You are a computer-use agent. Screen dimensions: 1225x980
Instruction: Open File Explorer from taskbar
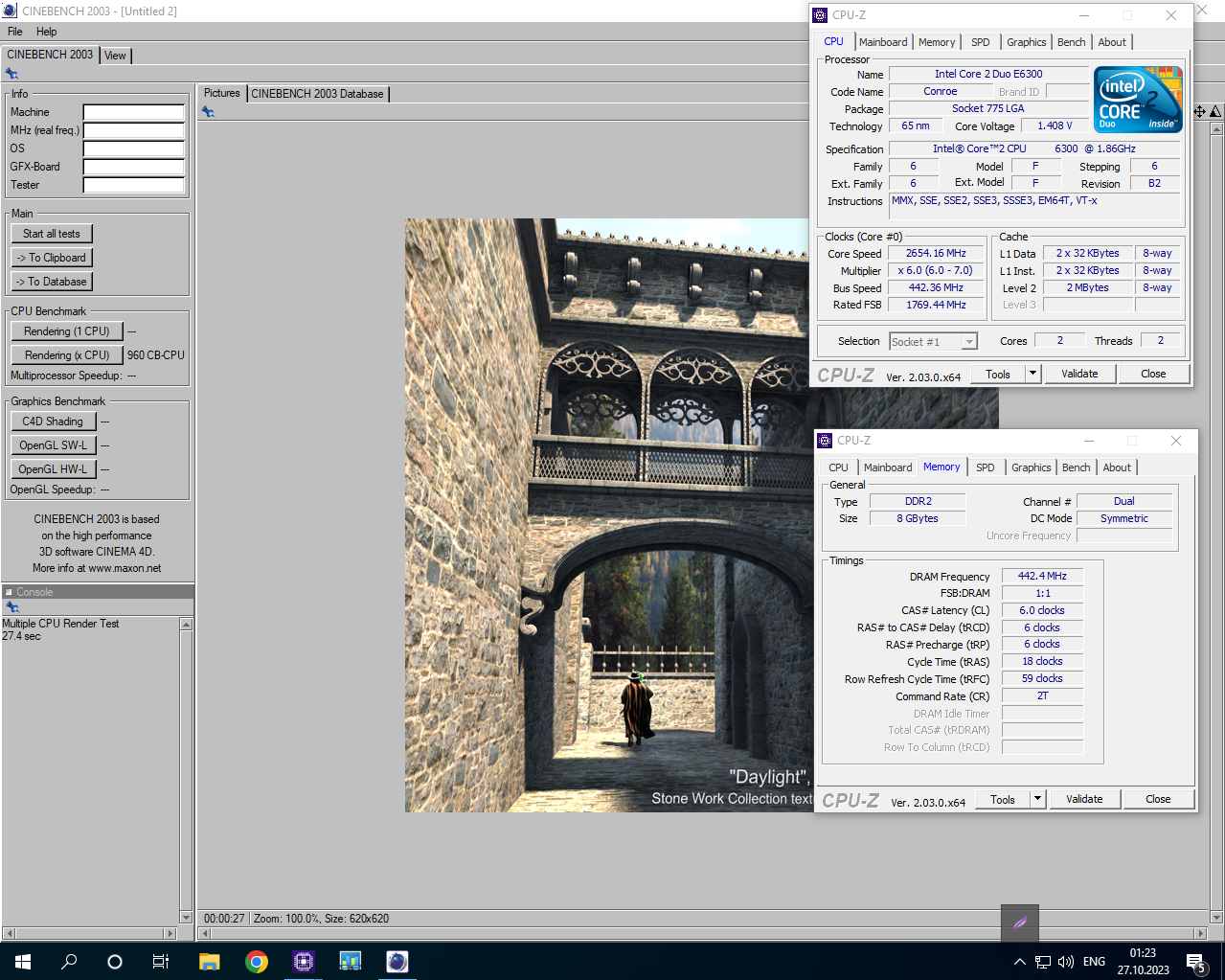click(x=210, y=961)
